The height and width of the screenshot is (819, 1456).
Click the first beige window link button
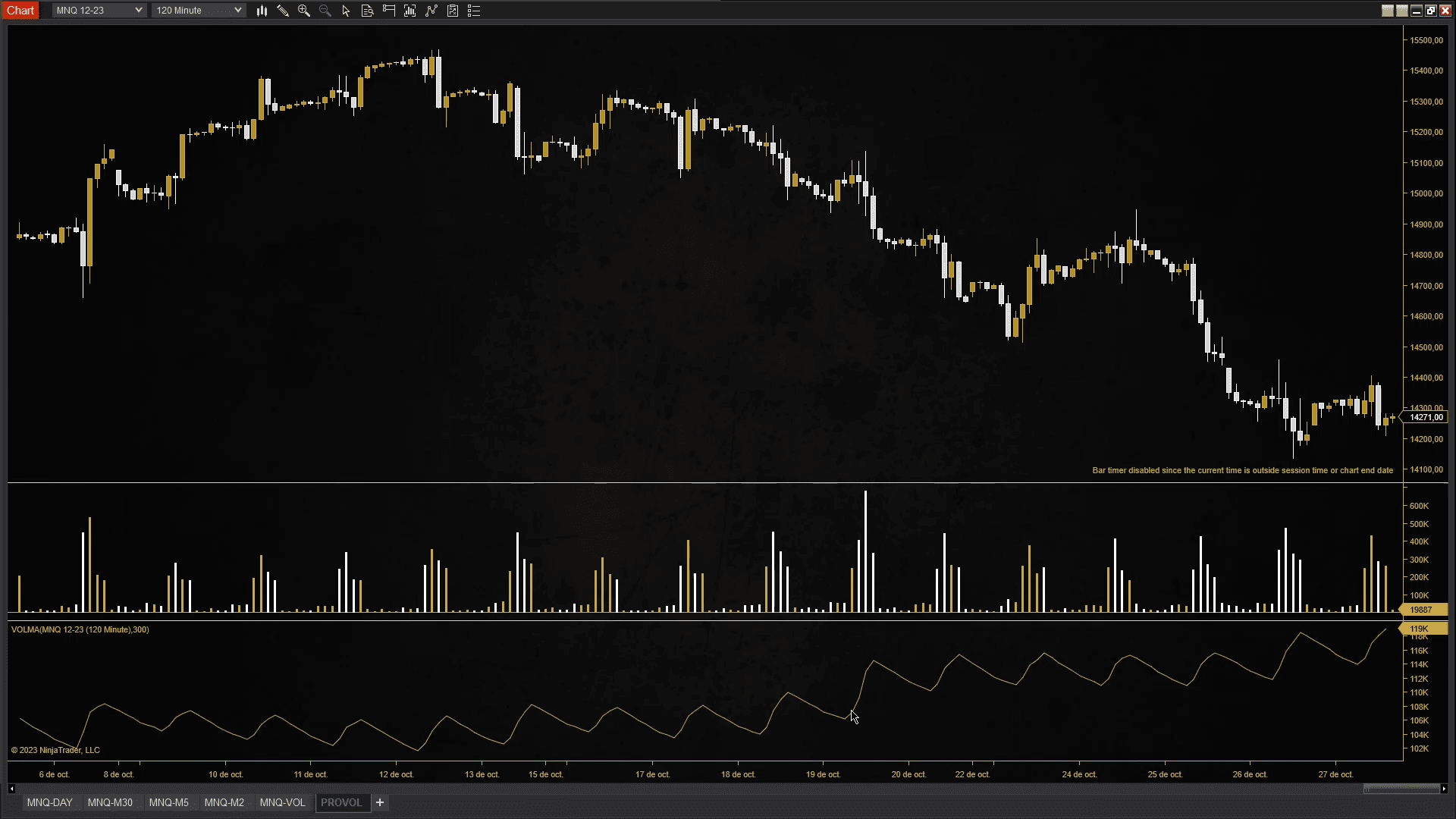pos(1387,11)
